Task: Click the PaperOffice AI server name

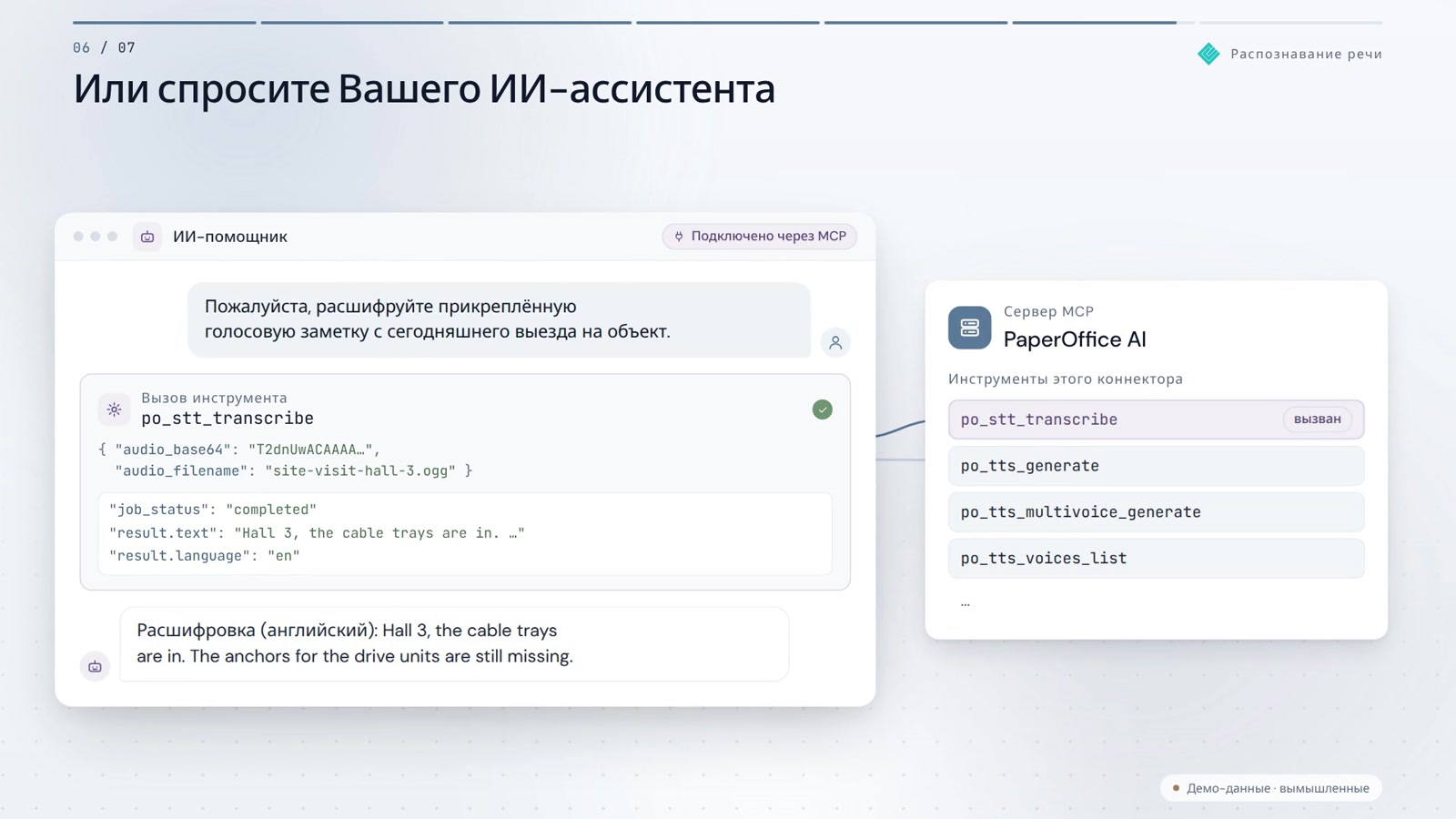Action: click(x=1075, y=339)
